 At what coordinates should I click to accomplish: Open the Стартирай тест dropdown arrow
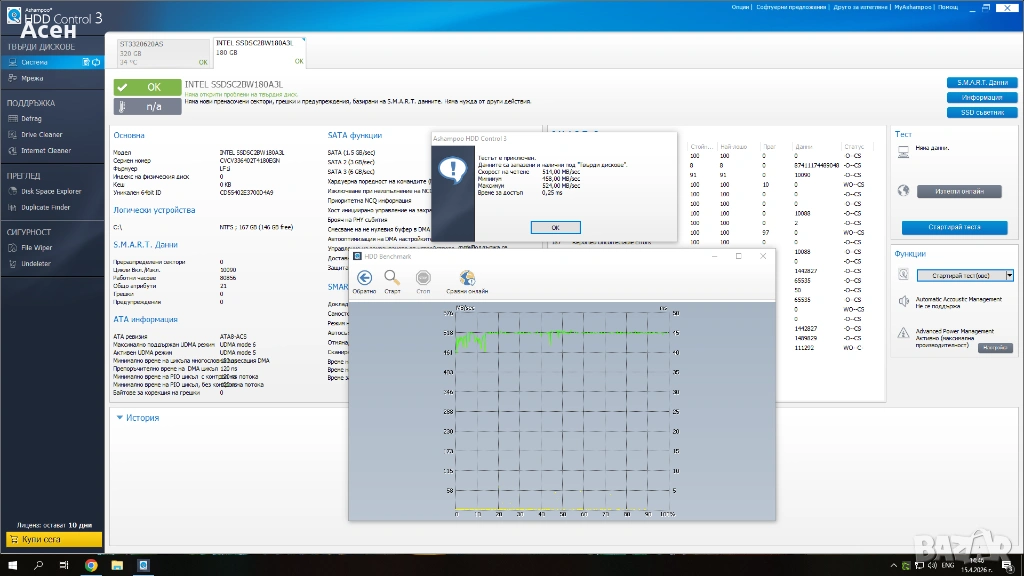pyautogui.click(x=1009, y=275)
